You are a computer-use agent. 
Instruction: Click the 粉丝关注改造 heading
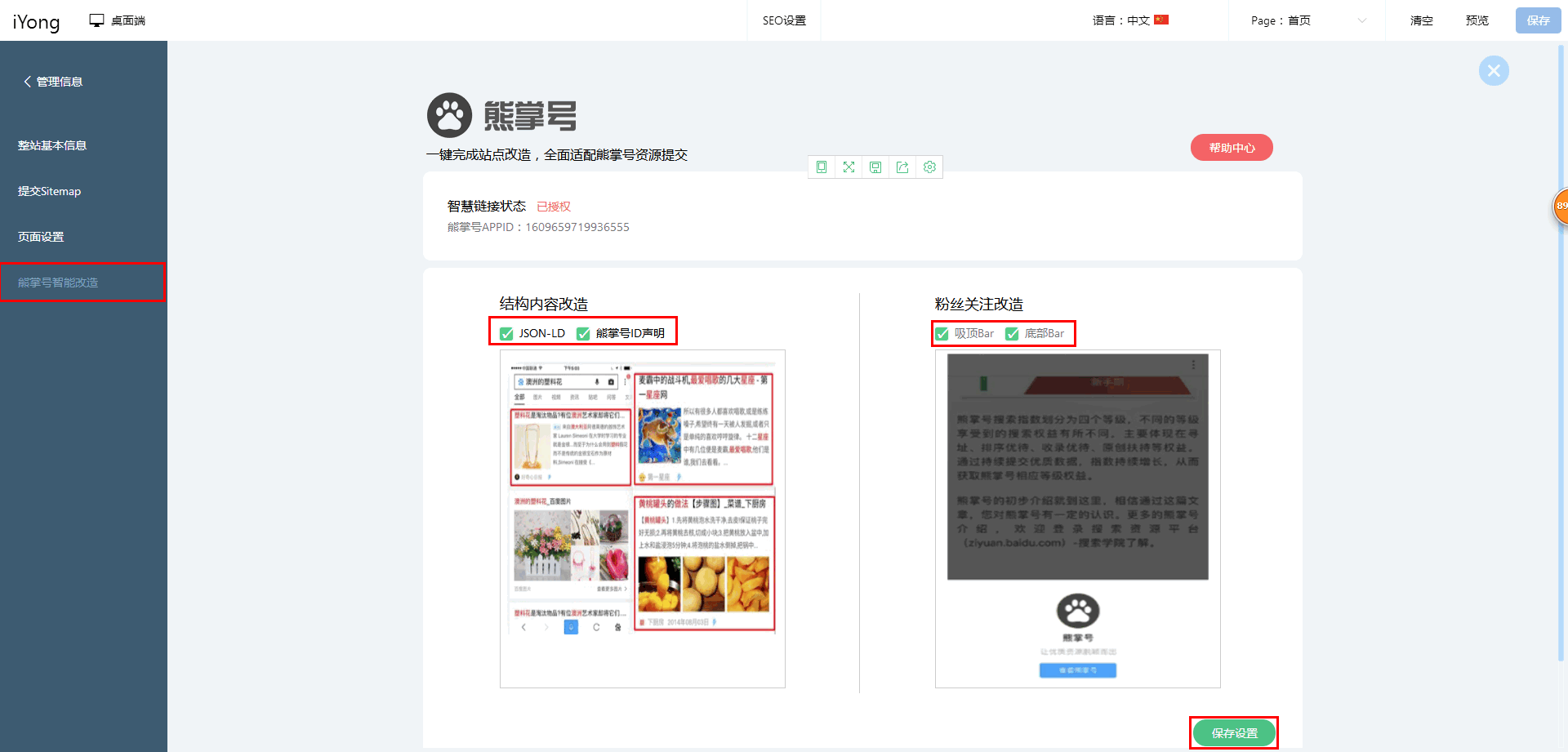[979, 304]
